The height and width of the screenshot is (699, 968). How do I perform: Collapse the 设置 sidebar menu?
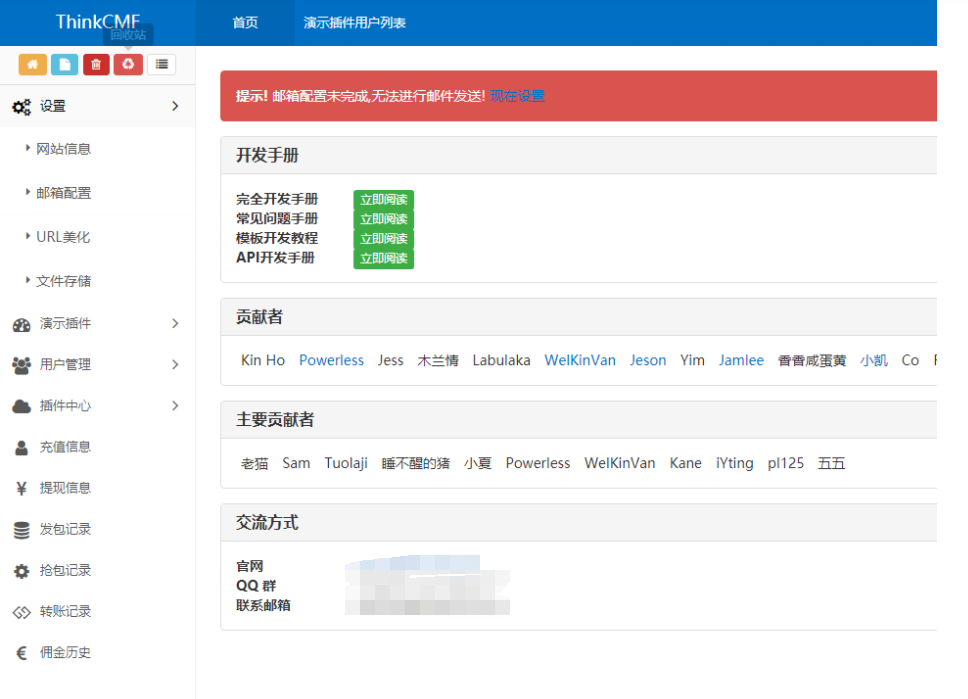[x=96, y=106]
